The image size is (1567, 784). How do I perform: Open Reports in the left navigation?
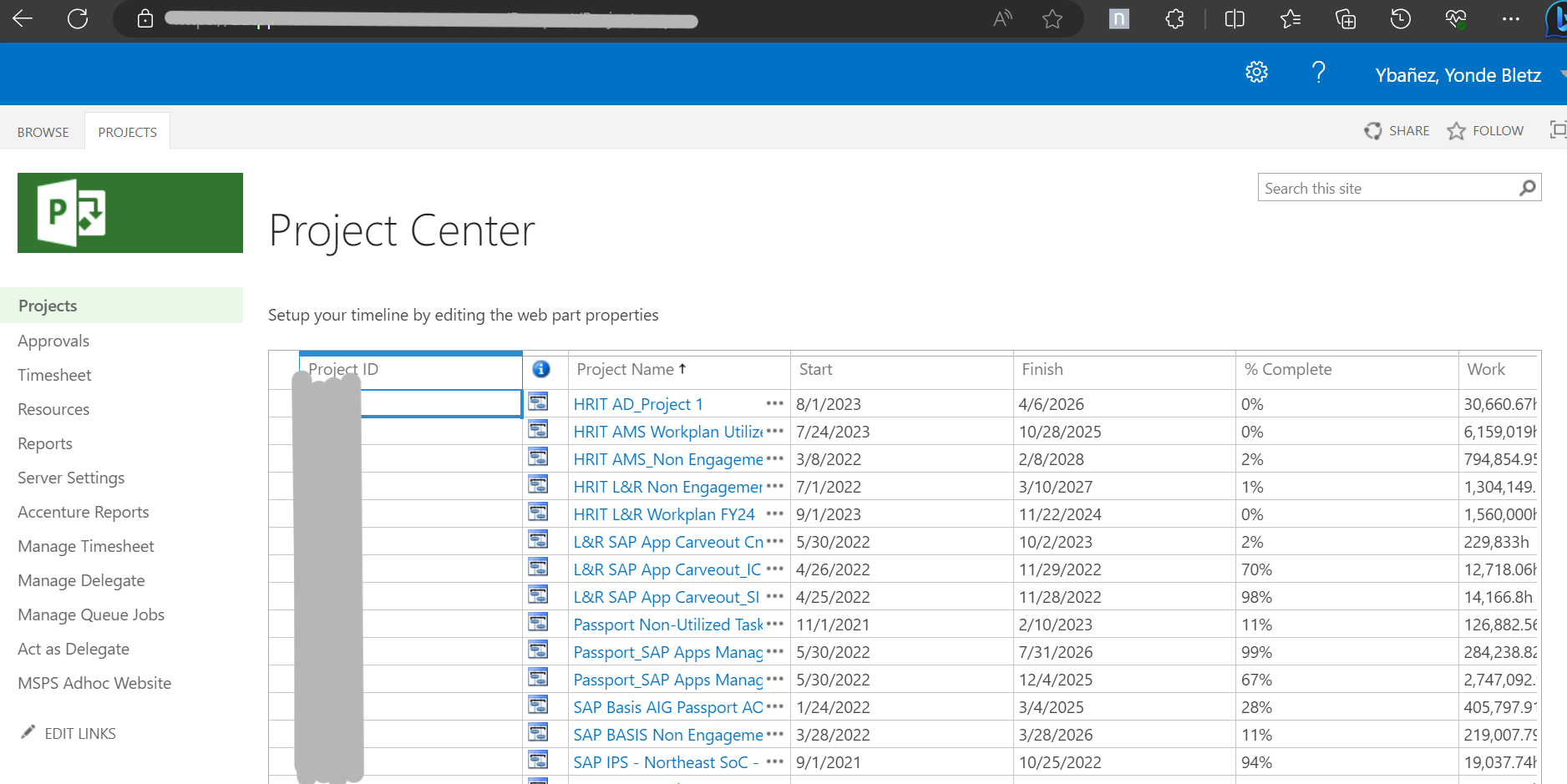[45, 443]
